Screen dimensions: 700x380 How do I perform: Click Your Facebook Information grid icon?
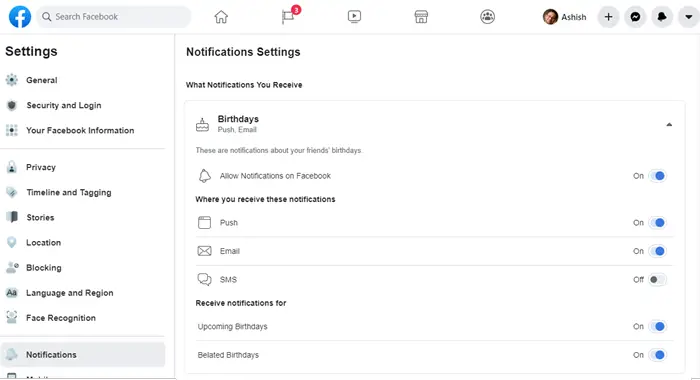pos(12,130)
